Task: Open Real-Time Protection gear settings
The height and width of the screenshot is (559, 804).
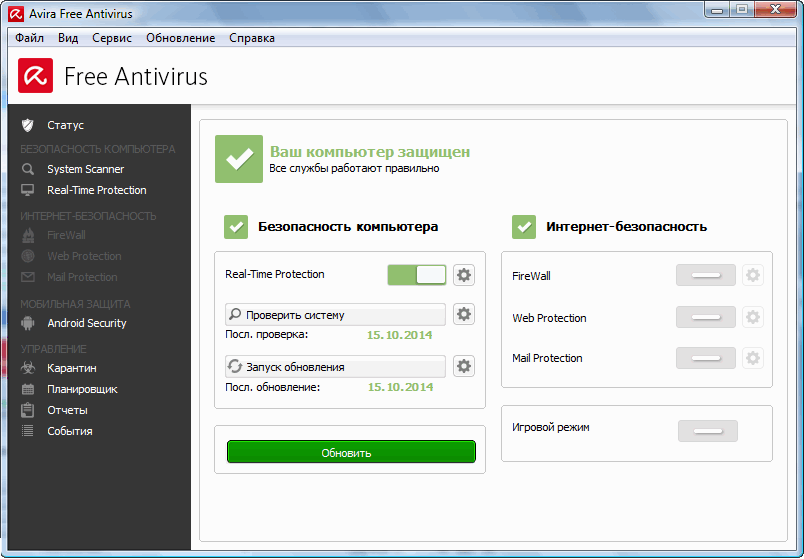Action: point(464,275)
